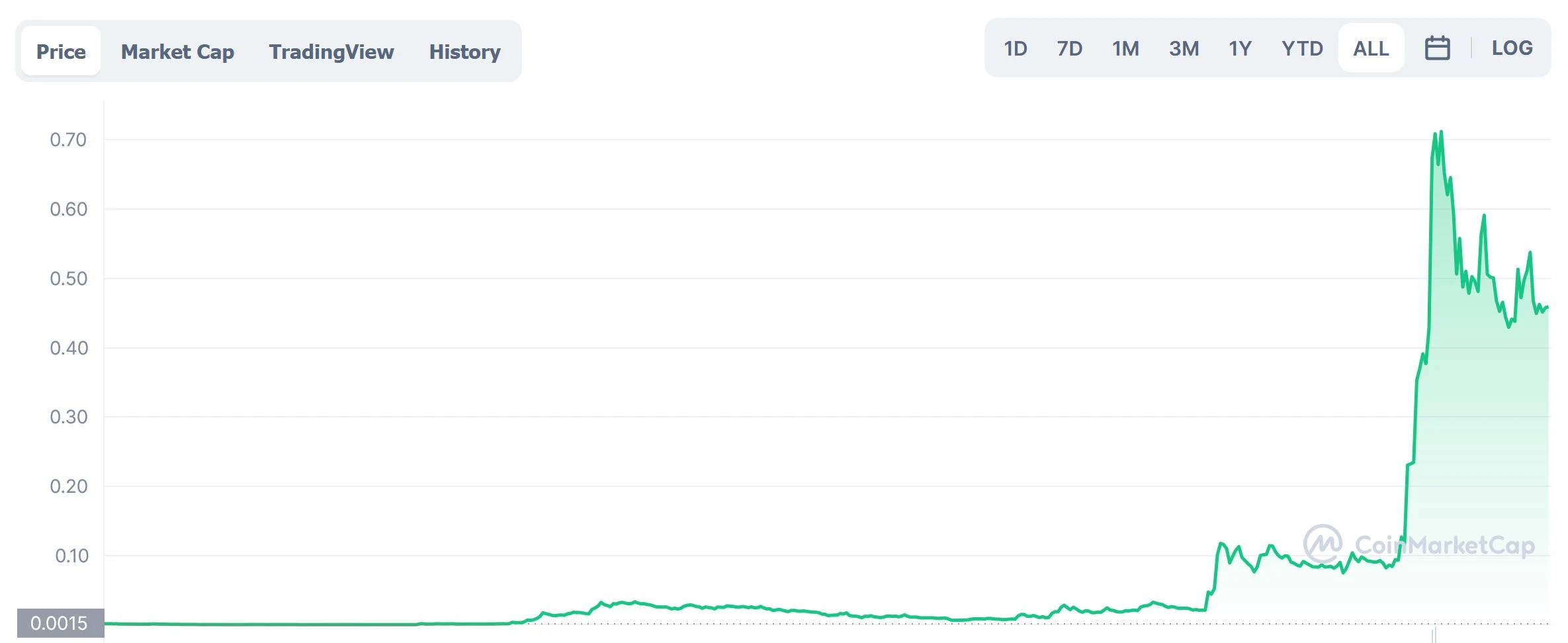Select the 1D time range
Viewport: 1568px width, 643px height.
1016,48
